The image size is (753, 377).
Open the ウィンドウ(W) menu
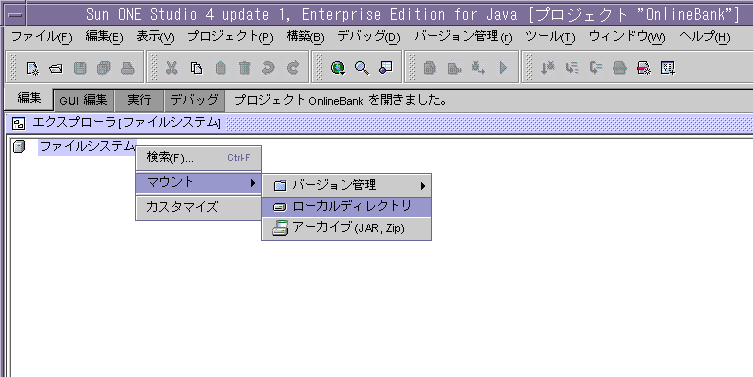tap(627, 37)
